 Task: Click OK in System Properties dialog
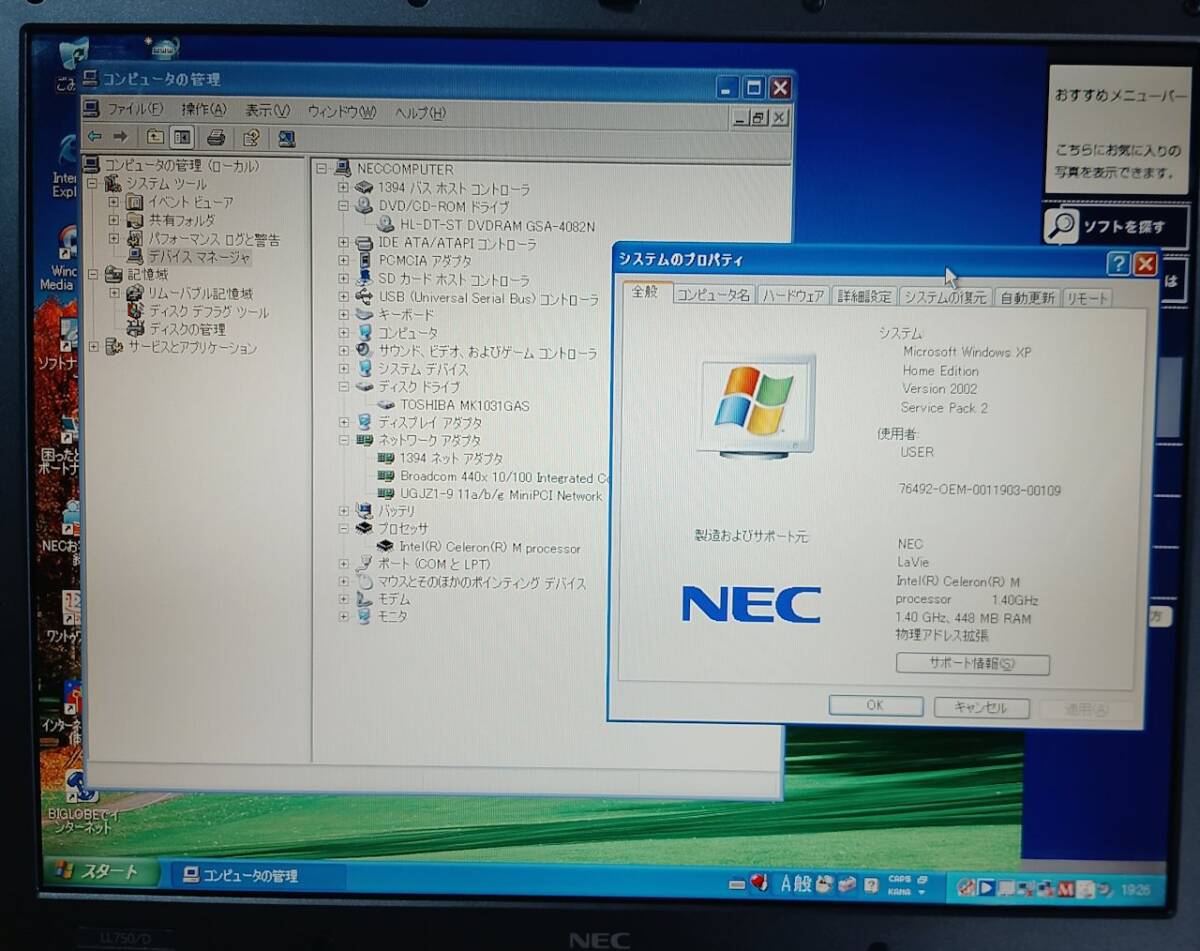[x=875, y=705]
